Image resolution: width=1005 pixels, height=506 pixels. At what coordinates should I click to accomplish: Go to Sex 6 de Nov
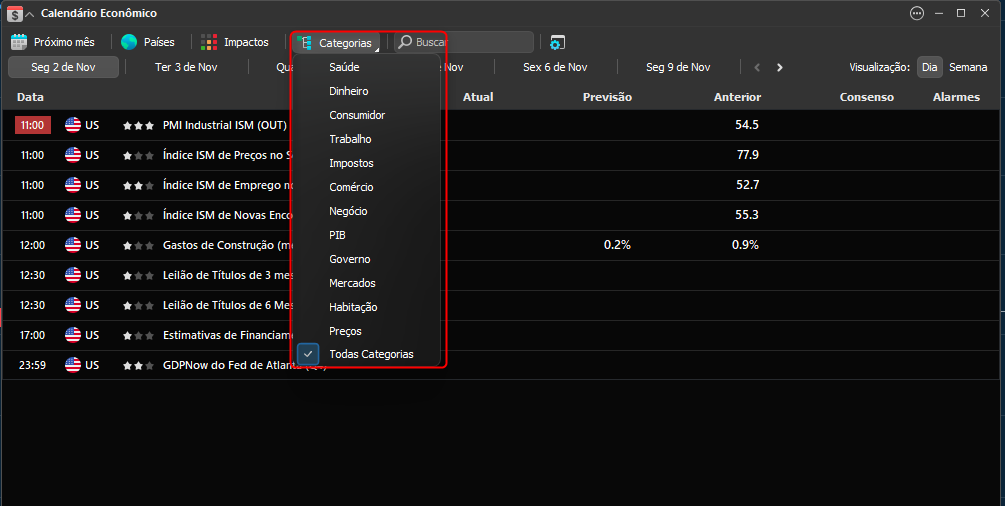pyautogui.click(x=555, y=67)
